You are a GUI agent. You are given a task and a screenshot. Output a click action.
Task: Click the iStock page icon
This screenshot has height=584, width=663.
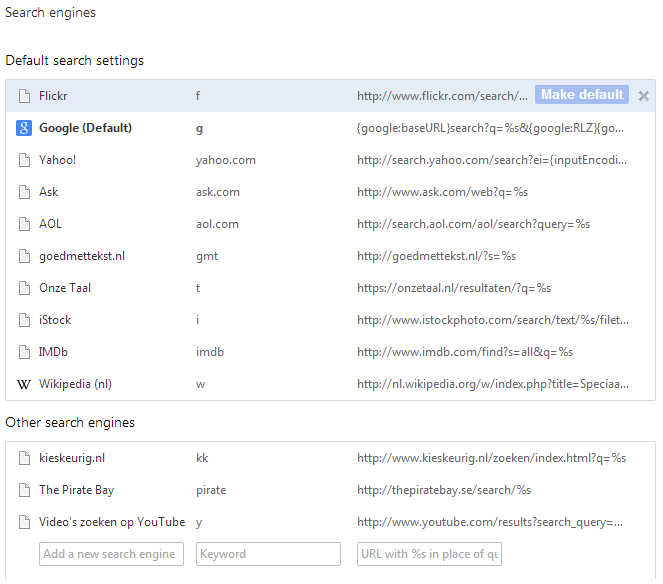pos(25,320)
